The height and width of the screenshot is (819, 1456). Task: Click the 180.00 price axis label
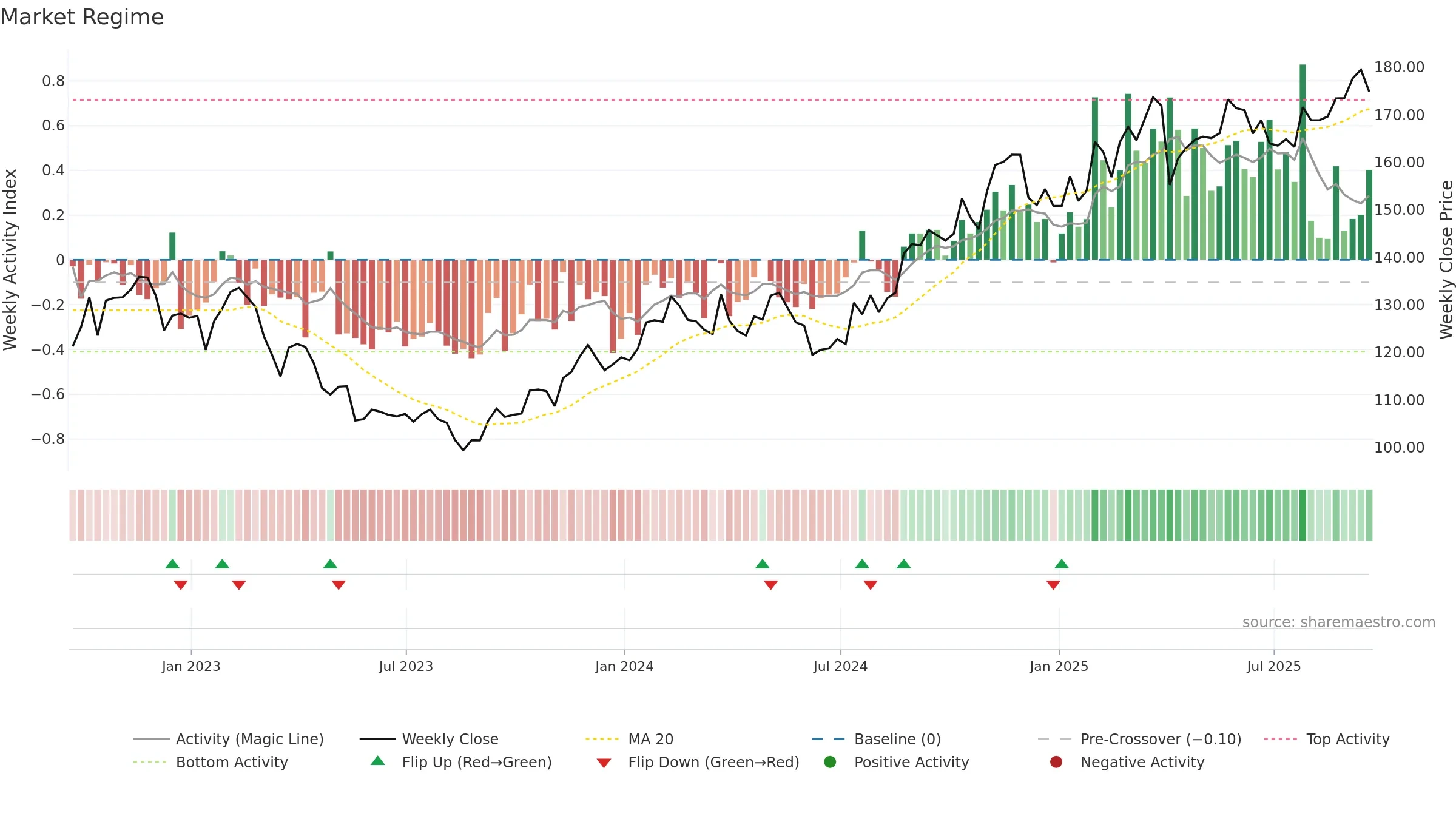(x=1400, y=67)
